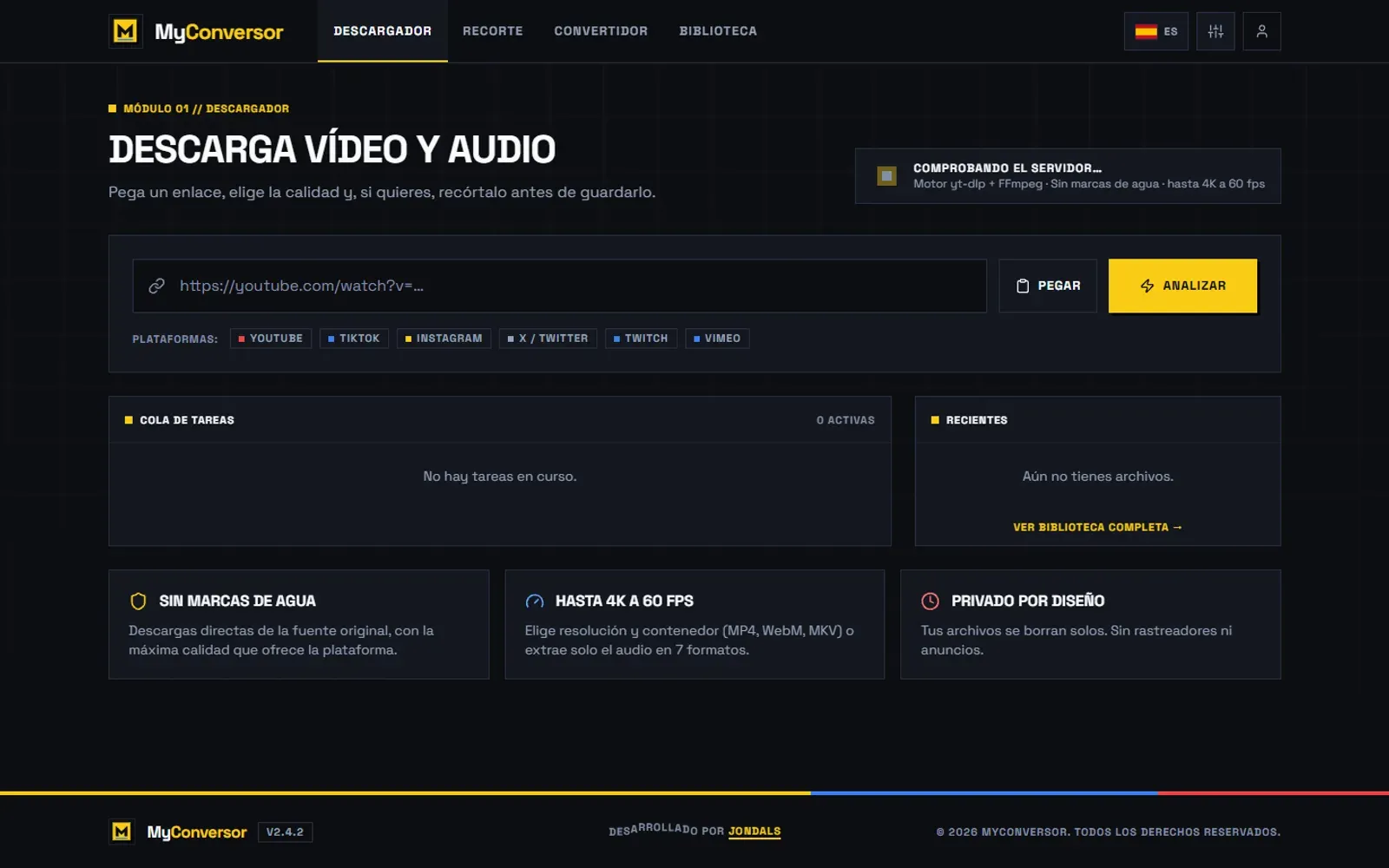Select the Twitch platform chip
This screenshot has height=868, width=1389.
pyautogui.click(x=641, y=339)
